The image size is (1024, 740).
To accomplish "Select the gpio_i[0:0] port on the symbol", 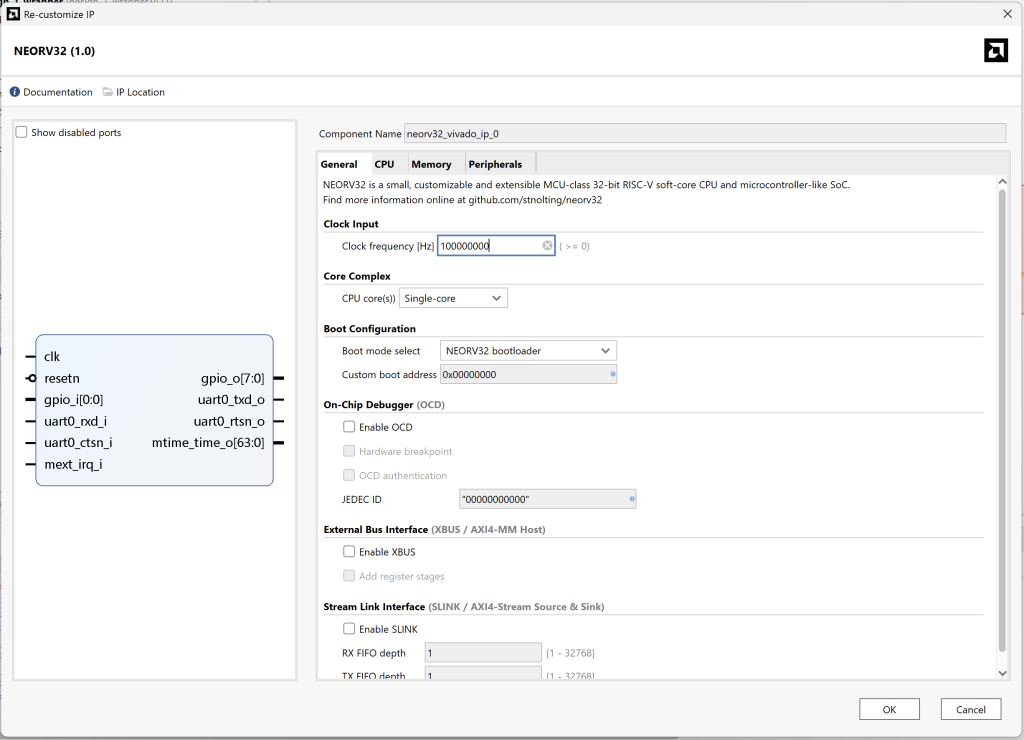I will tap(74, 400).
